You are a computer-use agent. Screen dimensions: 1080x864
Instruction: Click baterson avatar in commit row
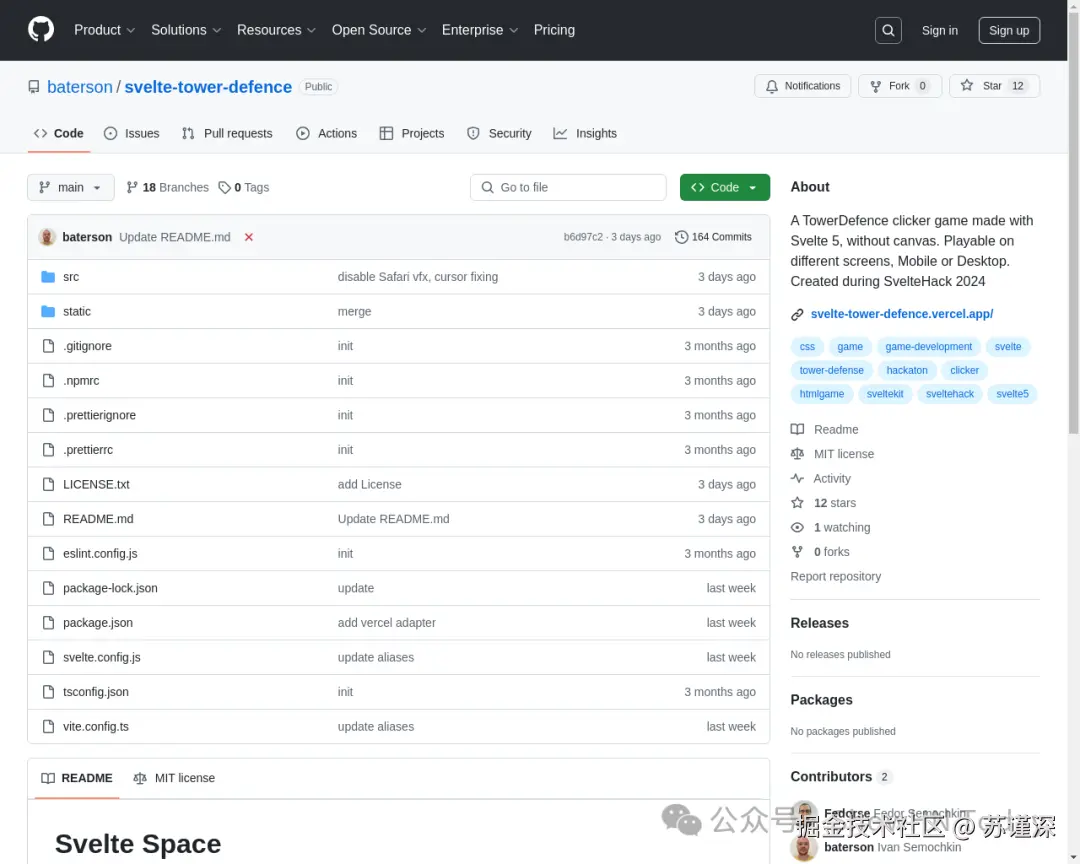pyautogui.click(x=47, y=237)
